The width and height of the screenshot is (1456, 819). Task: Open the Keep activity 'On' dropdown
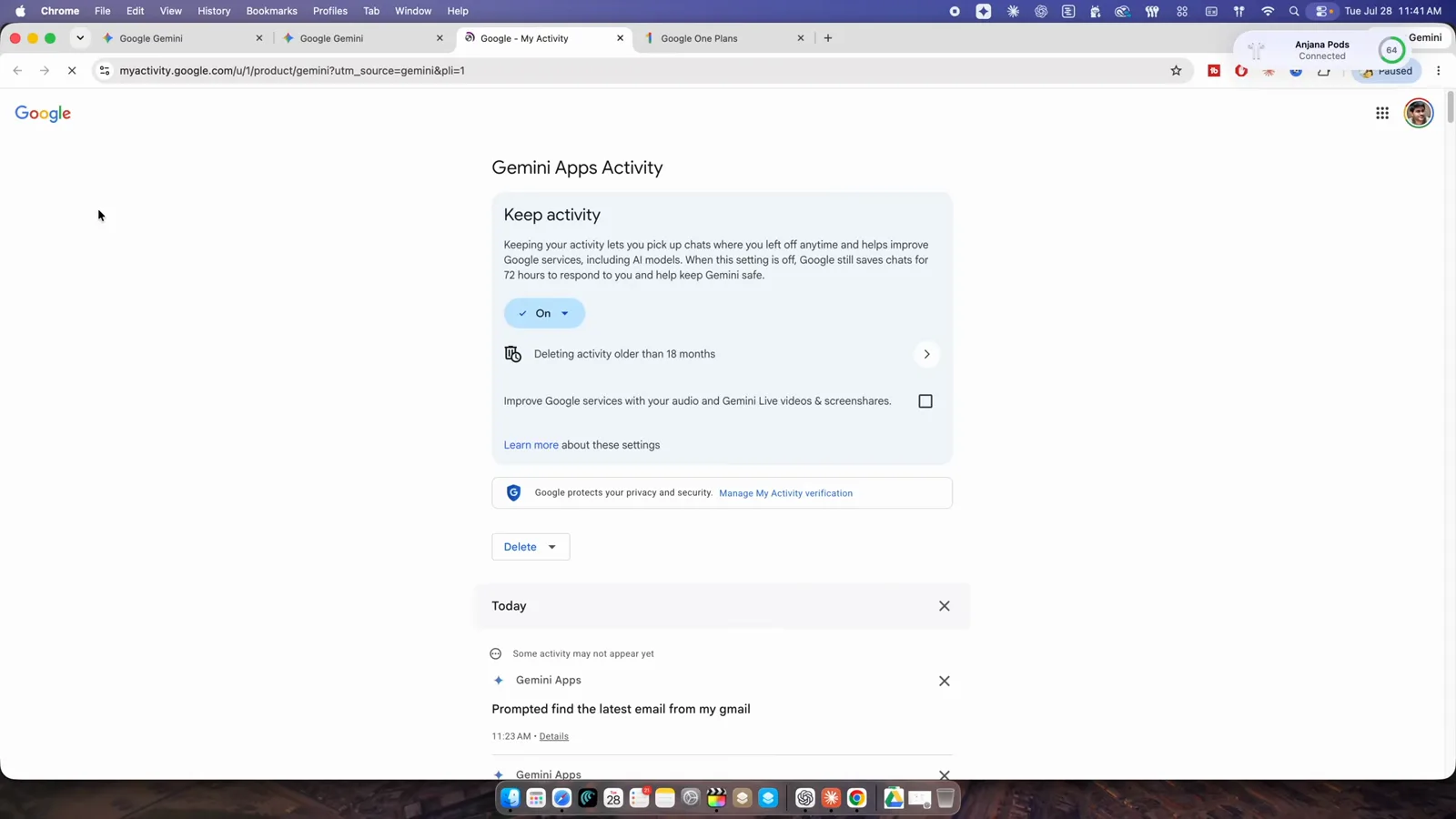click(x=544, y=313)
